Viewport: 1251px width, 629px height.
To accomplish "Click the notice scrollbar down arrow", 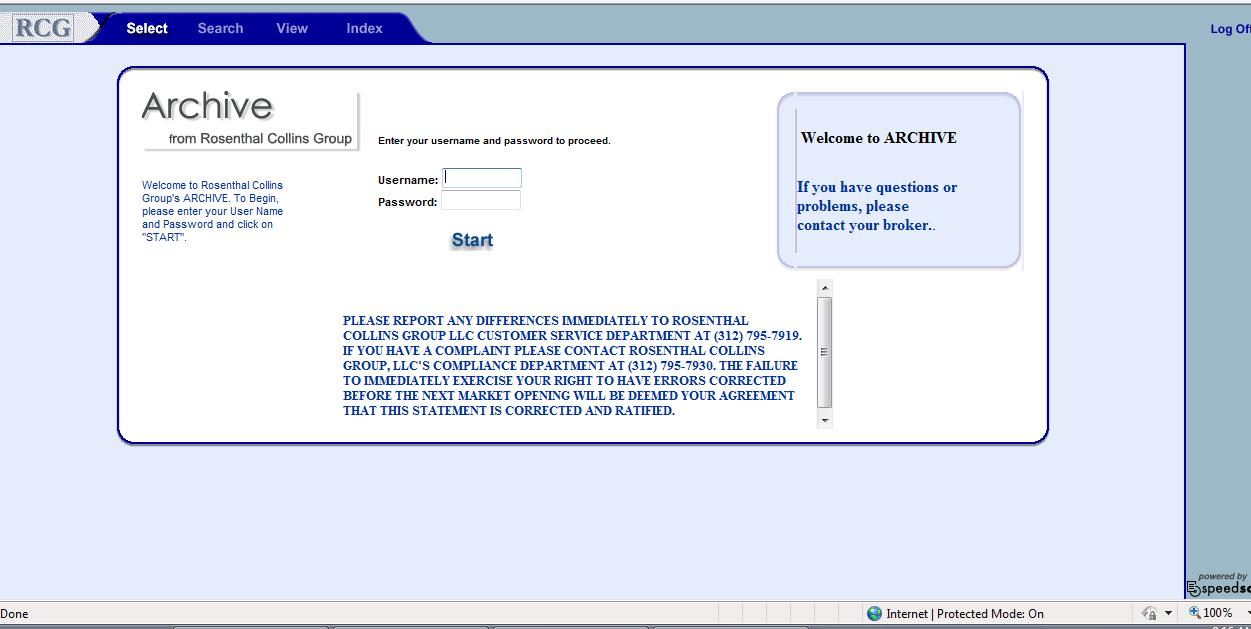I will (825, 420).
